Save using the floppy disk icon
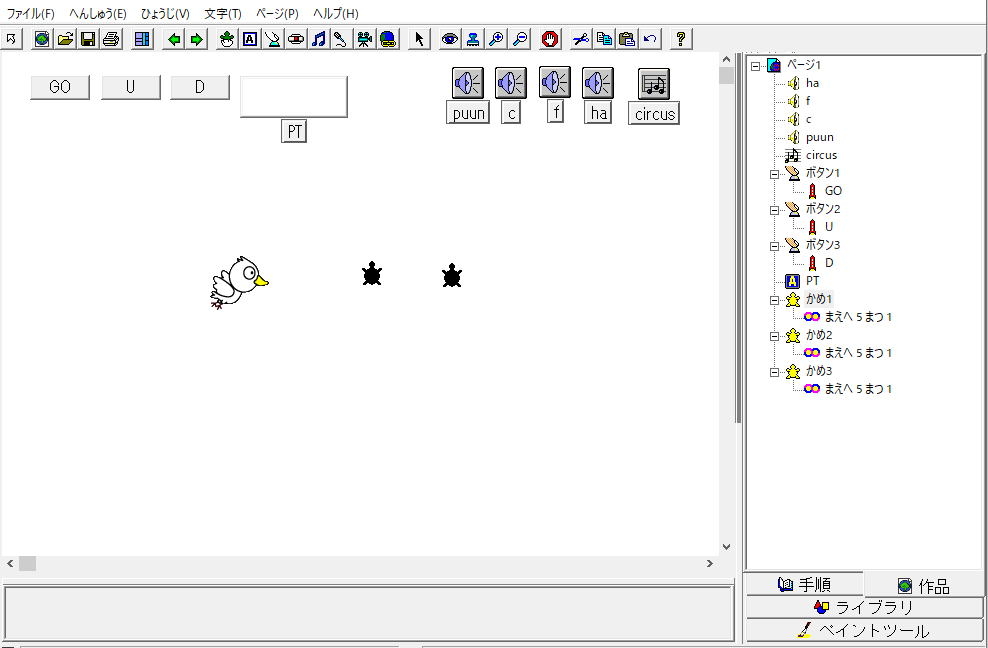 click(x=88, y=39)
